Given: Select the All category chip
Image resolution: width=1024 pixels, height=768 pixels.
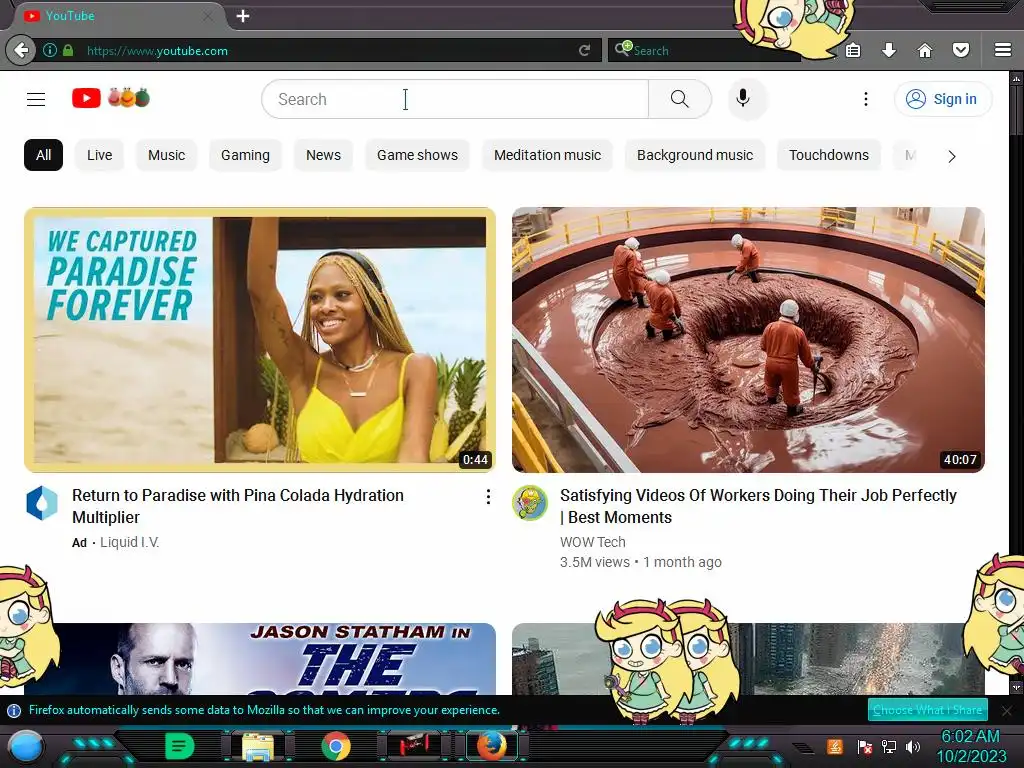Looking at the screenshot, I should pyautogui.click(x=44, y=155).
